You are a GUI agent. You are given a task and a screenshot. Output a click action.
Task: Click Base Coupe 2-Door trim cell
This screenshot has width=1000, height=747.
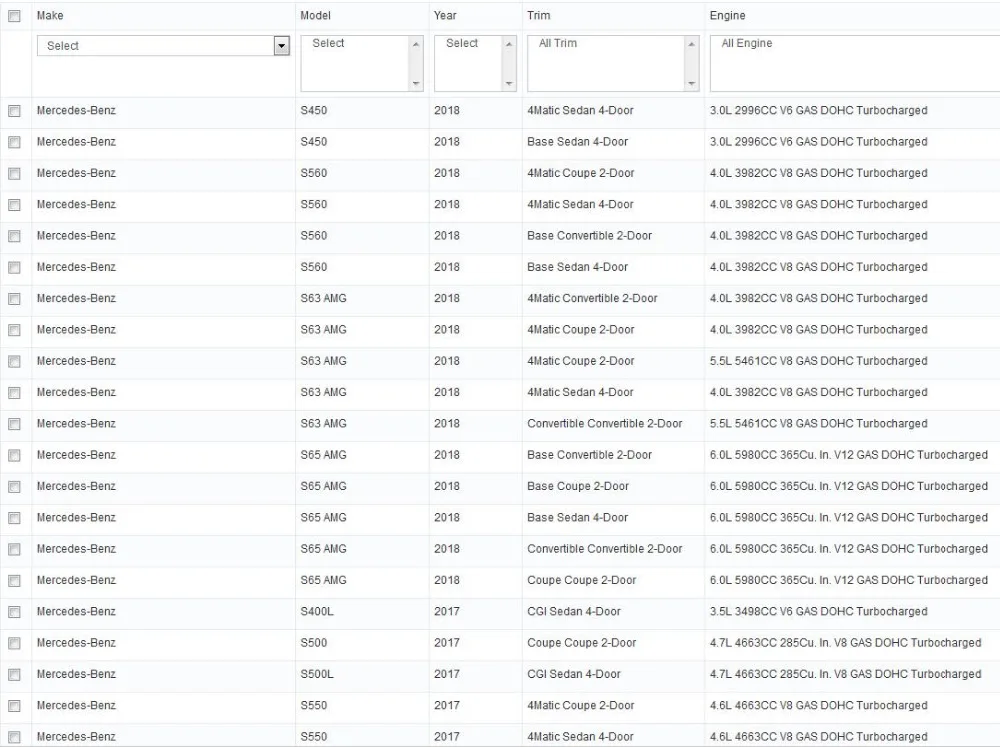pyautogui.click(x=578, y=486)
